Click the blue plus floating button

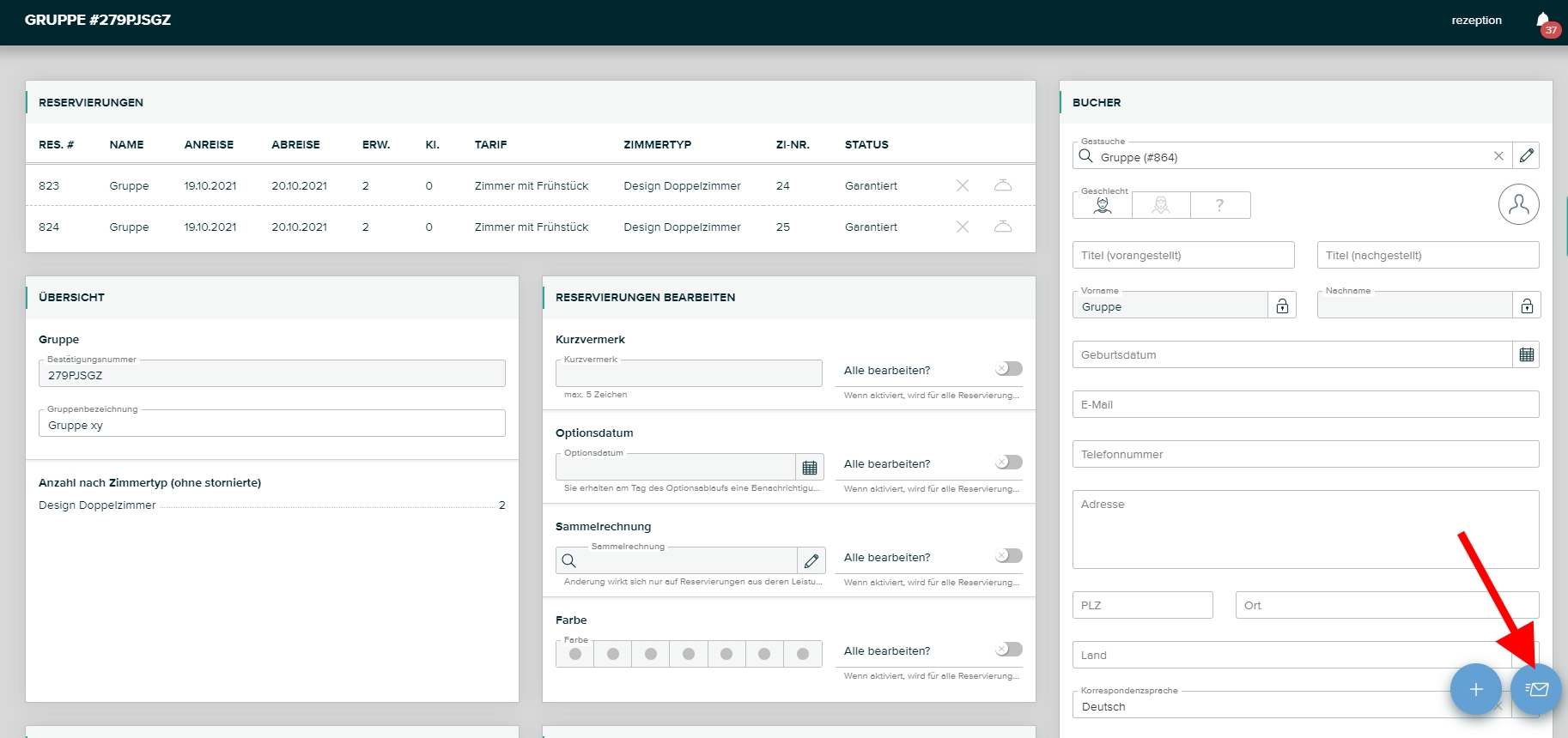pos(1475,689)
